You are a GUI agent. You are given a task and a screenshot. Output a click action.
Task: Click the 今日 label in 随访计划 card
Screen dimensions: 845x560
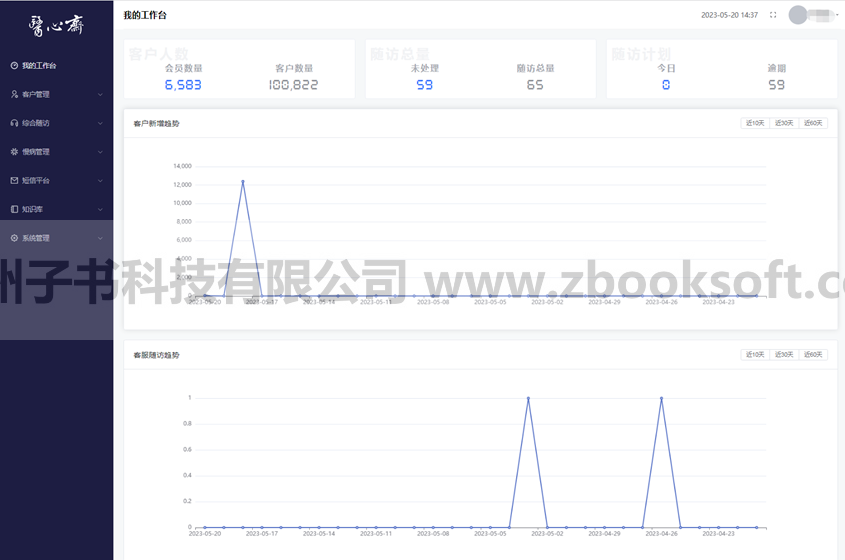[x=667, y=68]
